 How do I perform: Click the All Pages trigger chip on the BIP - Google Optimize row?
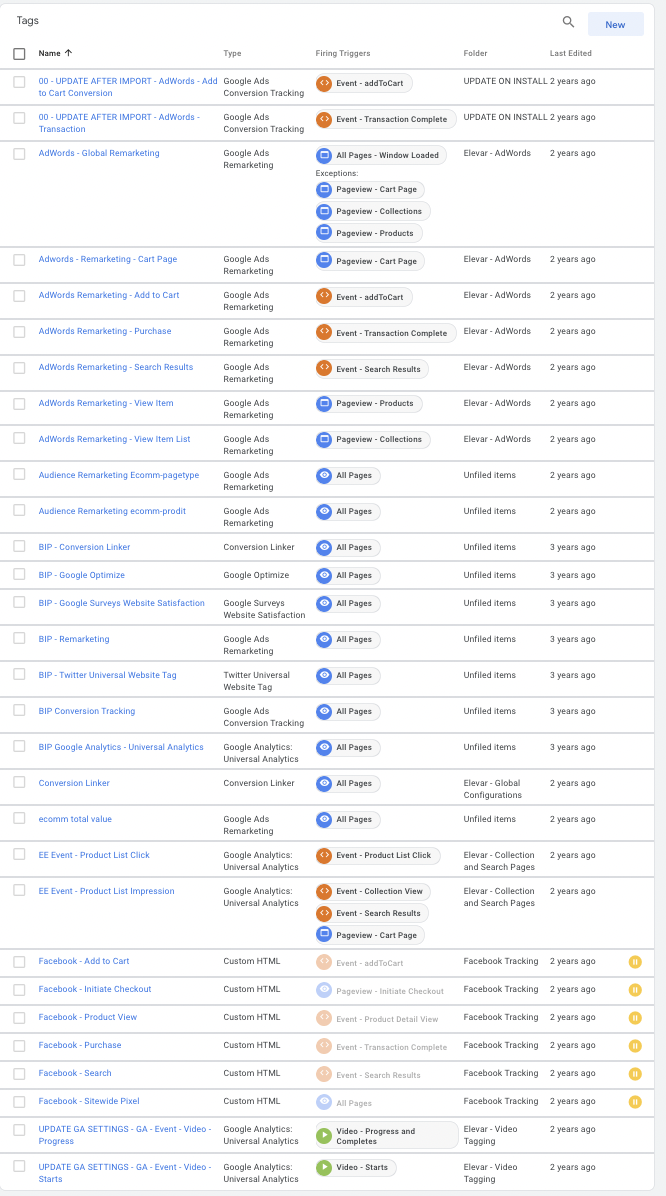pos(348,575)
